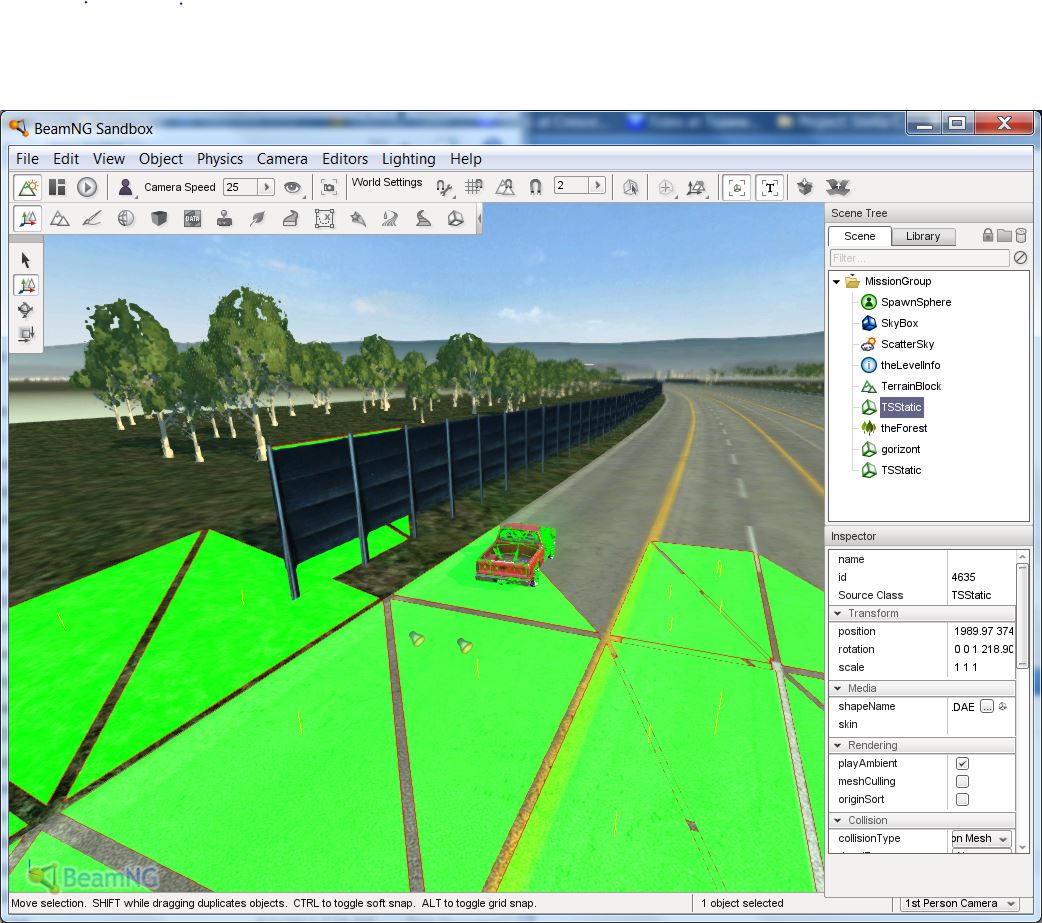Enable the meshCulling checkbox

(x=962, y=781)
